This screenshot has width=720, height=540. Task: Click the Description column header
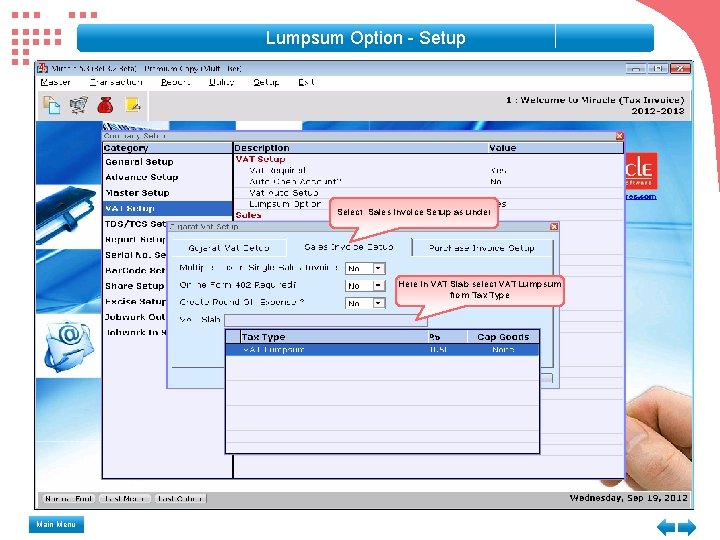tap(360, 148)
